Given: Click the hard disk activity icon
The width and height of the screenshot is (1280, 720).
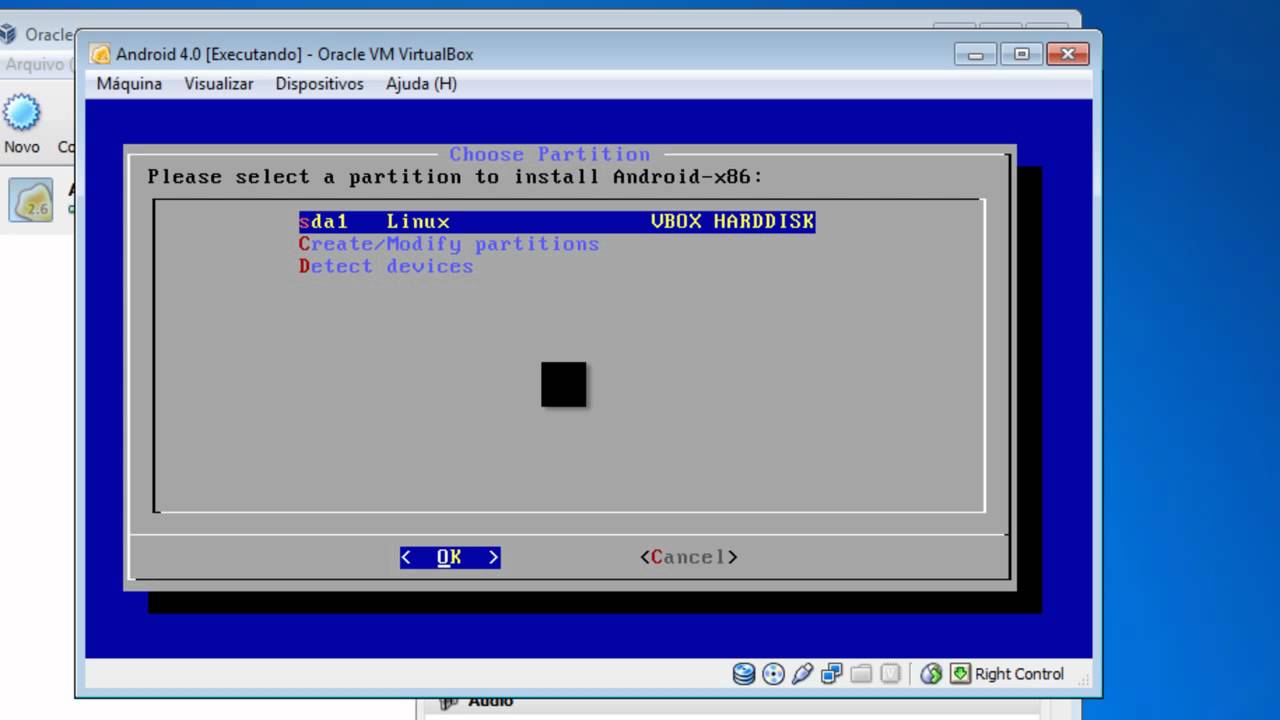Looking at the screenshot, I should click(744, 674).
